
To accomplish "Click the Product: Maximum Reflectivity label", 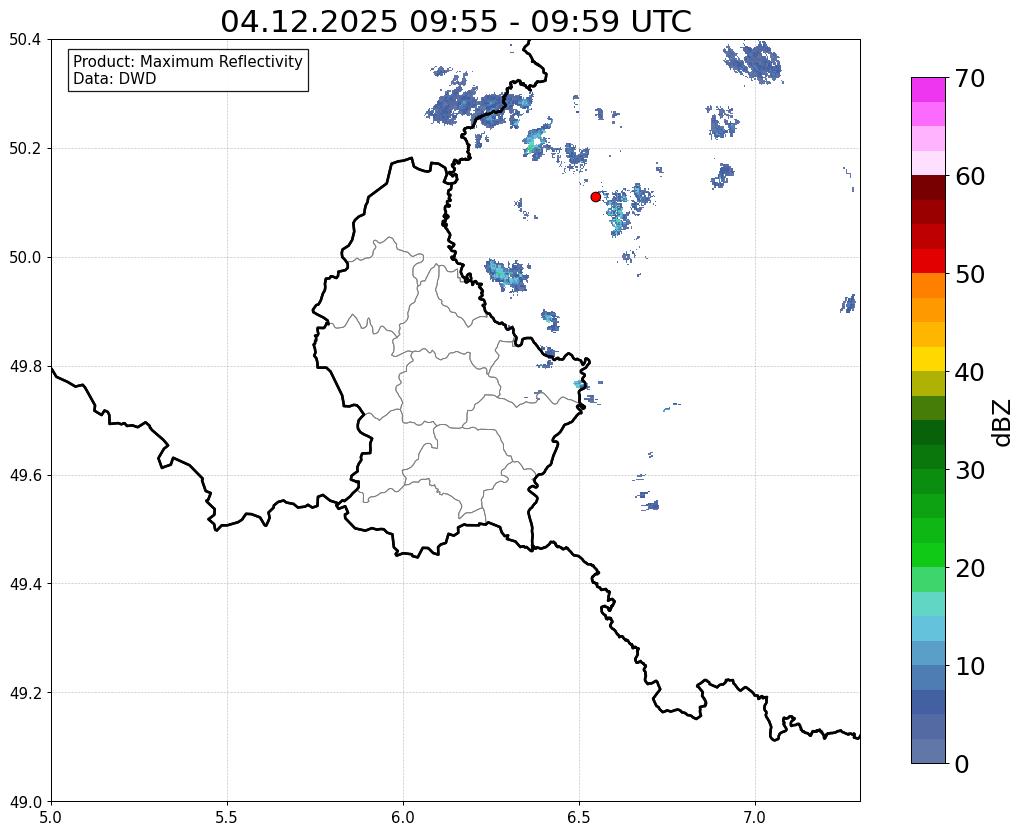I will [188, 61].
